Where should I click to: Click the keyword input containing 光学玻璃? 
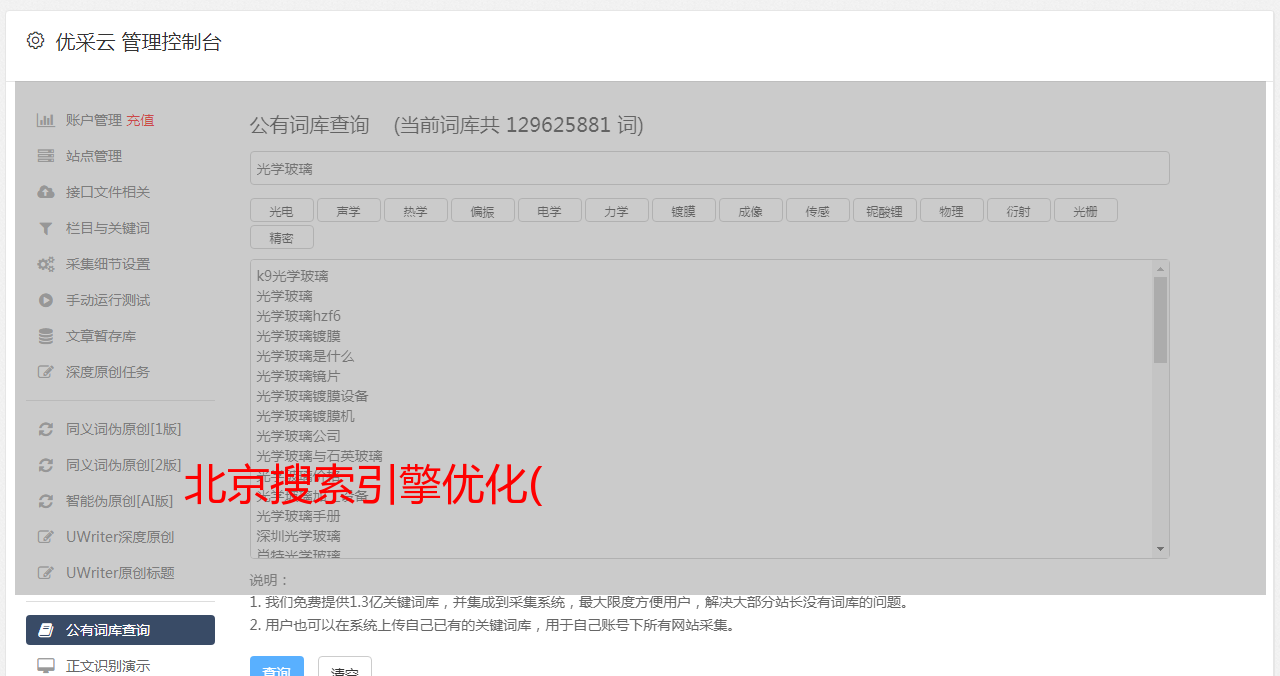709,168
